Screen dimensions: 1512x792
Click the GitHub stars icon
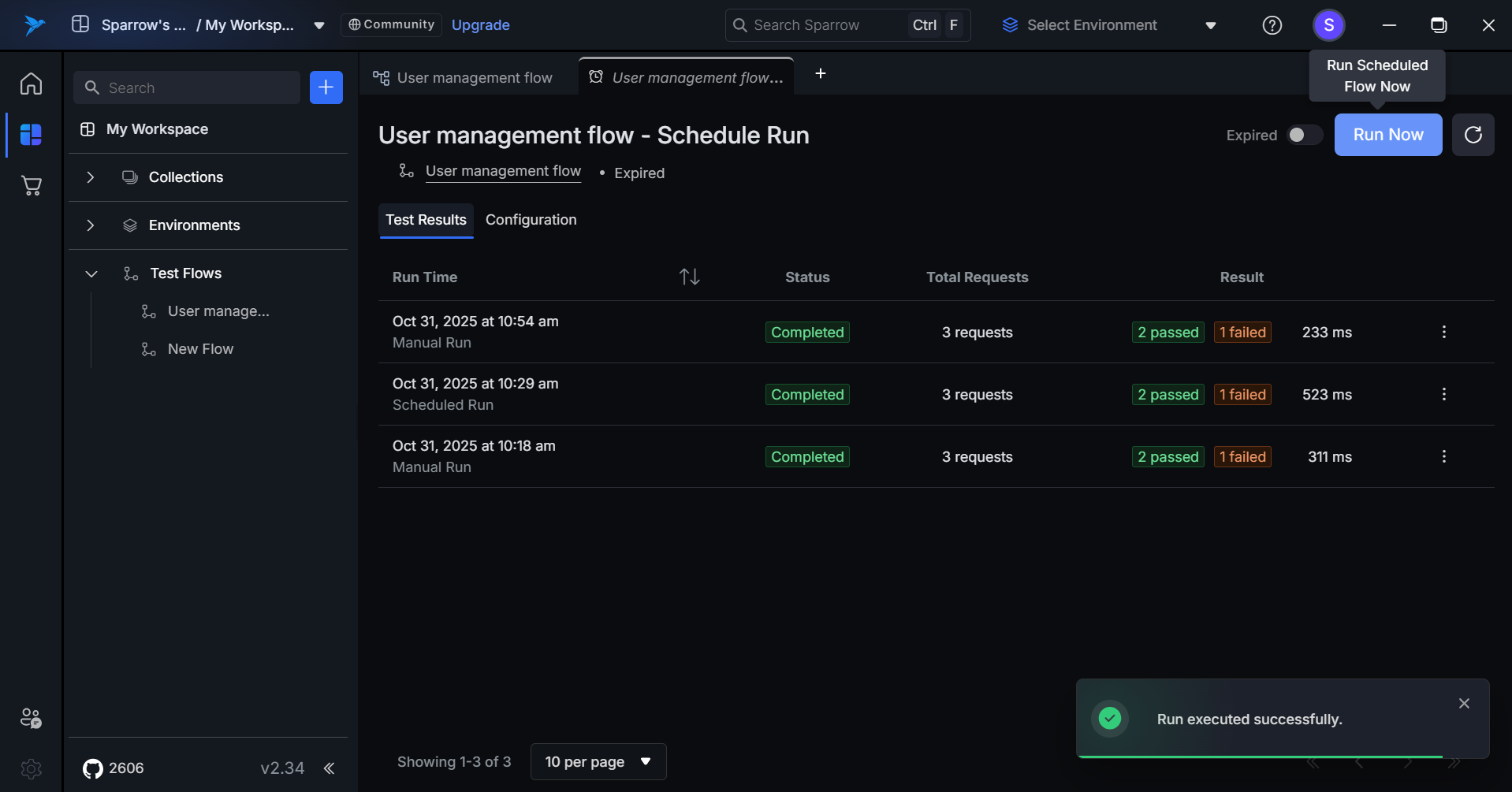click(93, 768)
